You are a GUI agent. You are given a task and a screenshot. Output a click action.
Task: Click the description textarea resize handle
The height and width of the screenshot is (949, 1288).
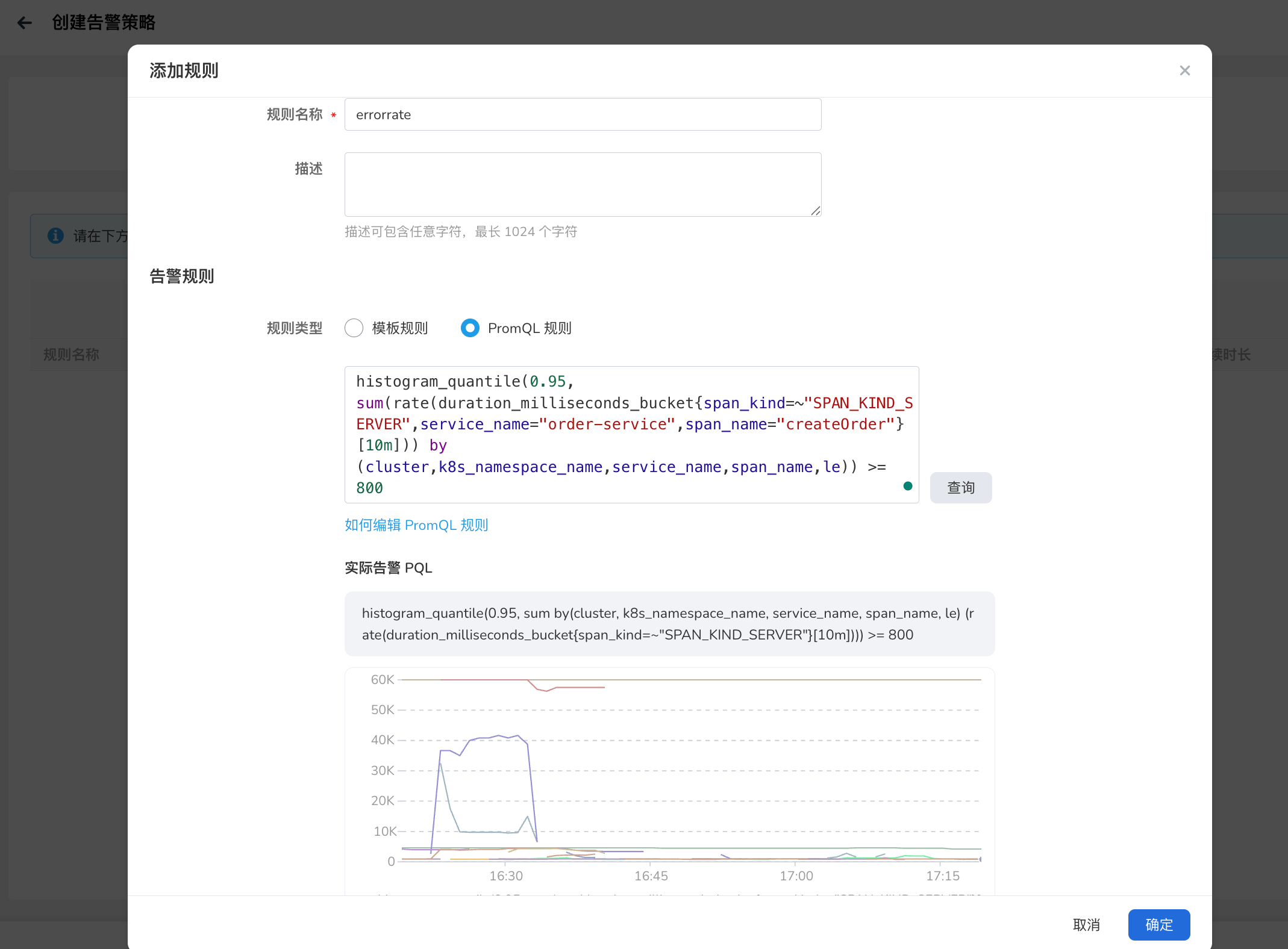(816, 211)
